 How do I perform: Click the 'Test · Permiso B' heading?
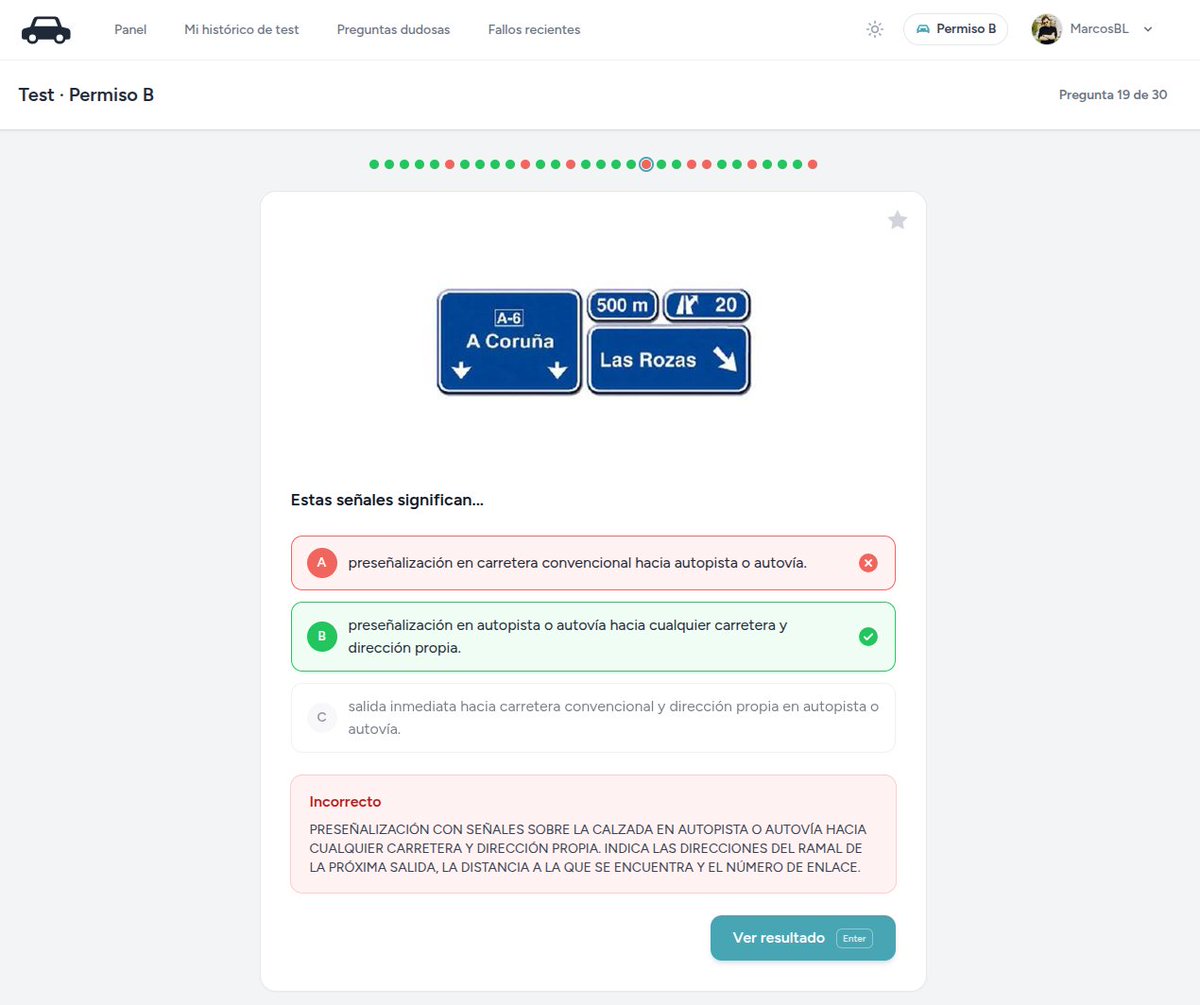86,95
